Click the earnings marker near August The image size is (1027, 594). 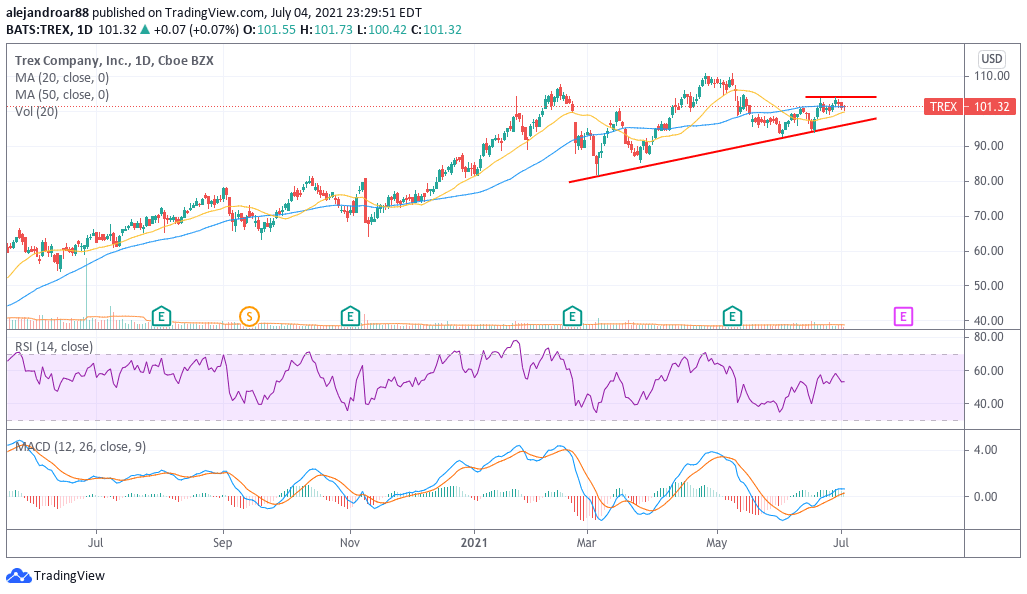[x=161, y=317]
